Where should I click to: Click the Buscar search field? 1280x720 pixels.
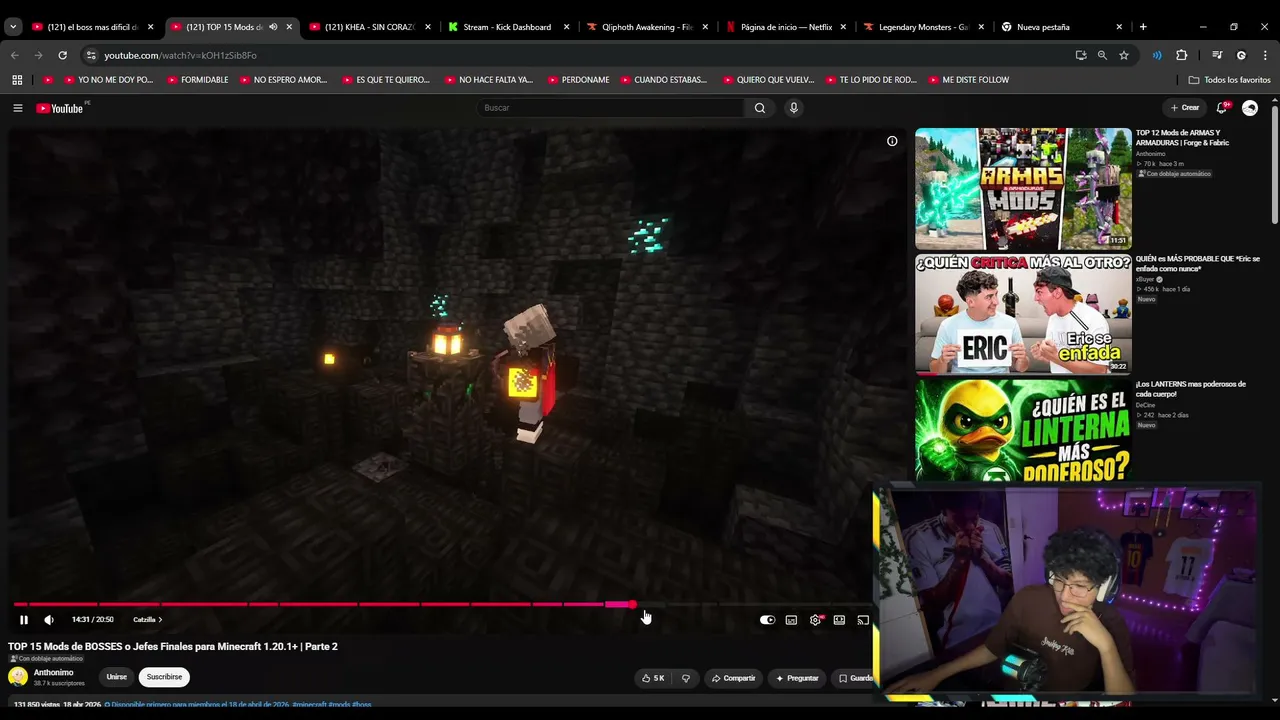[x=610, y=108]
